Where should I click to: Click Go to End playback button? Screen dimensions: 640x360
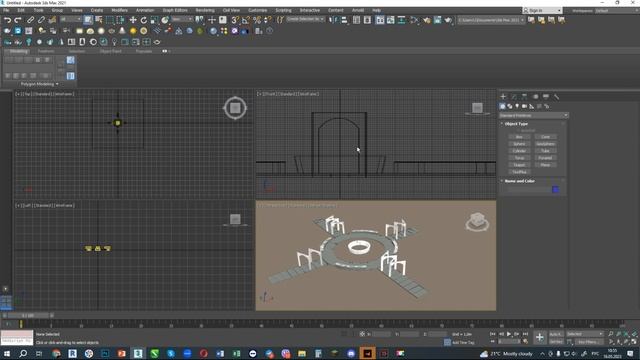click(x=525, y=334)
